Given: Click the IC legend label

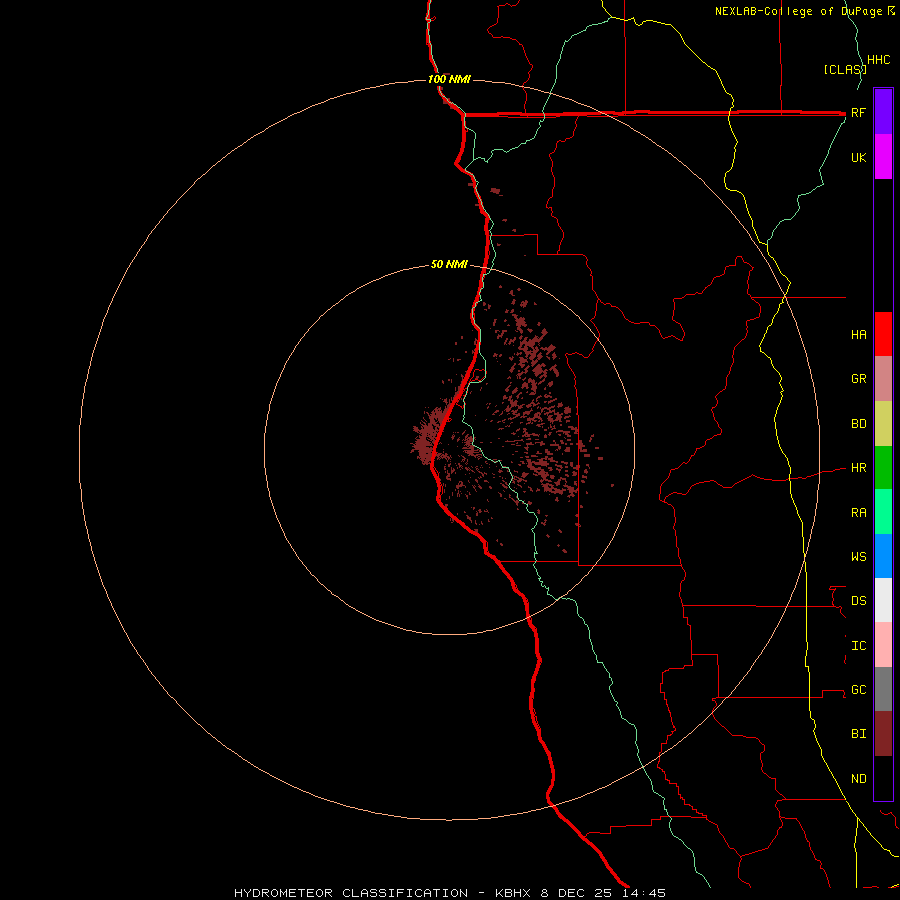Looking at the screenshot, I should coord(858,646).
